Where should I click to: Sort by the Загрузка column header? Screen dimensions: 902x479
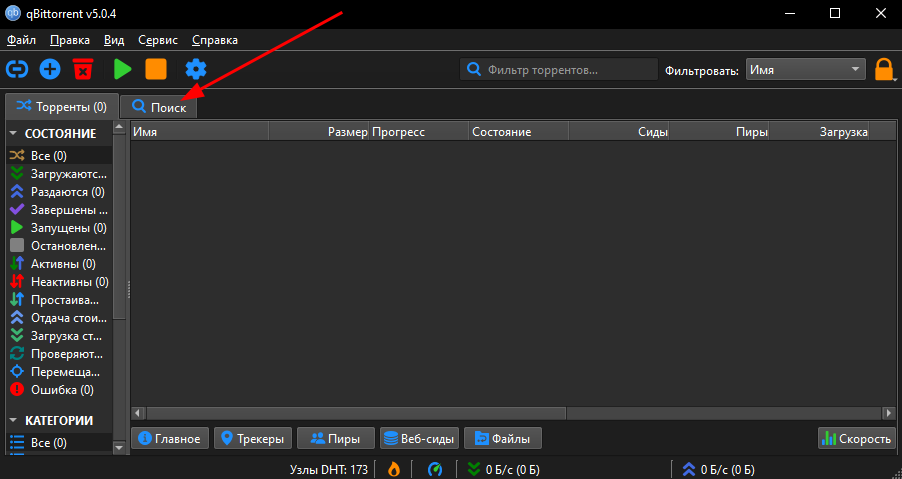819,132
